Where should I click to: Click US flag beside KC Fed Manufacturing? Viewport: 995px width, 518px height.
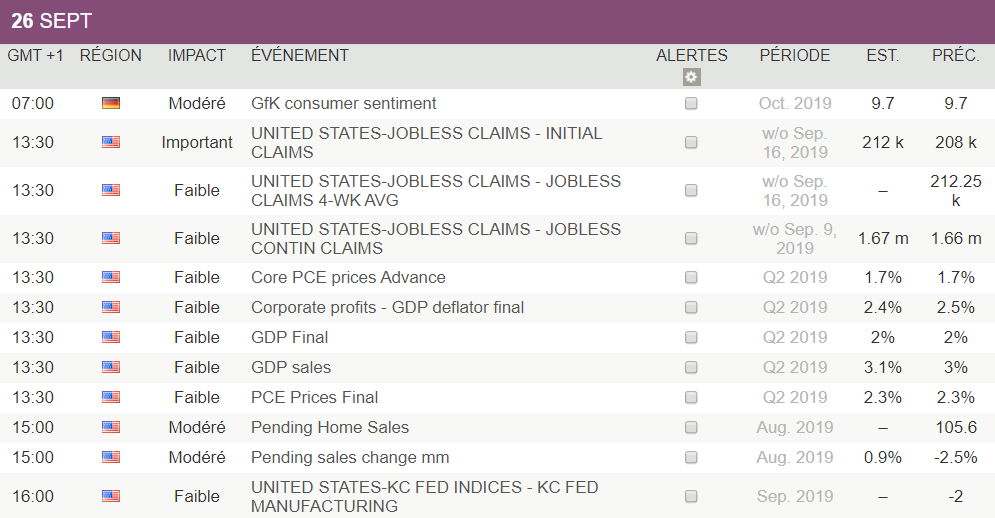point(111,496)
